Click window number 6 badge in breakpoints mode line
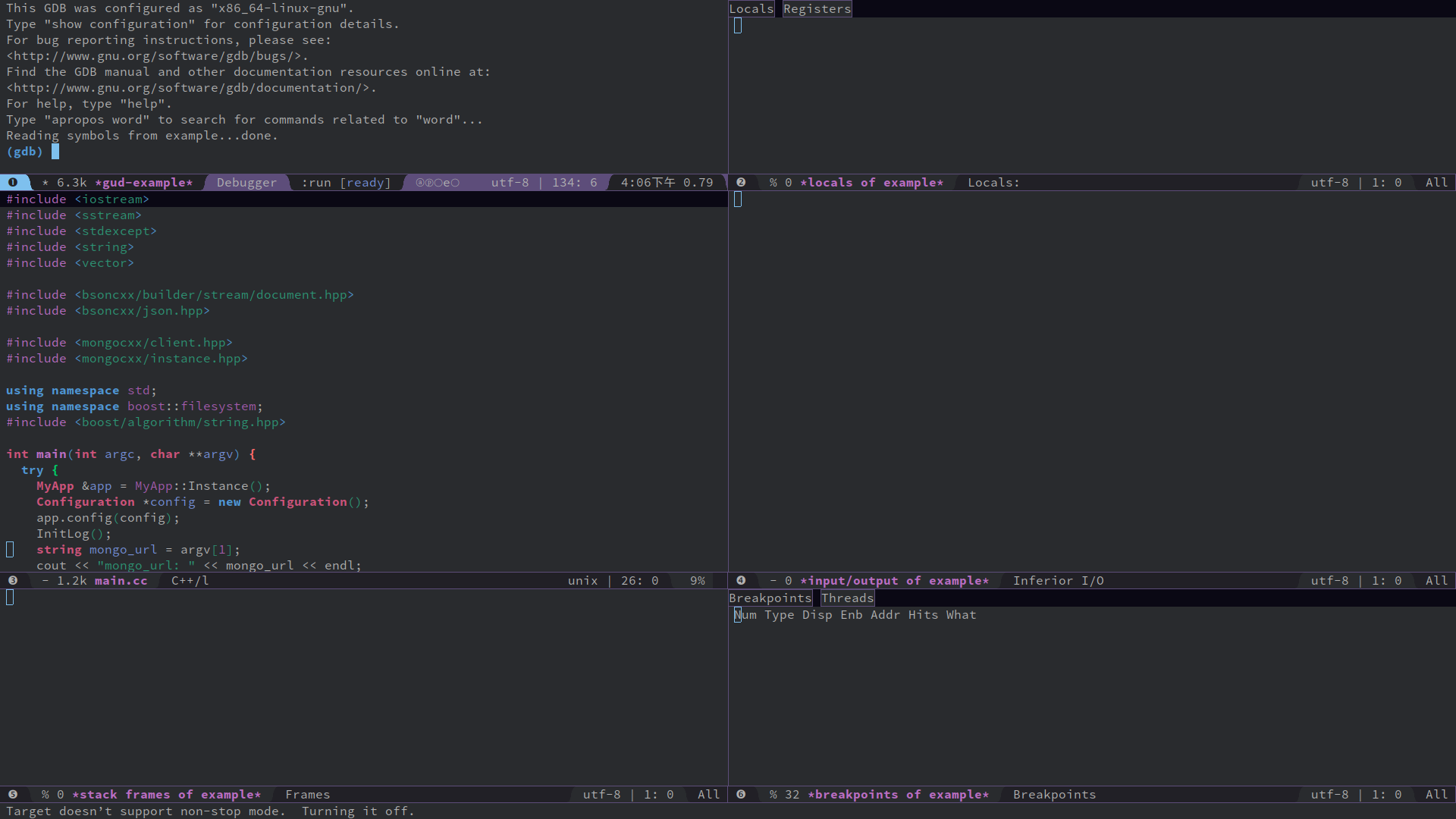This screenshot has width=1456, height=819. pos(741,795)
